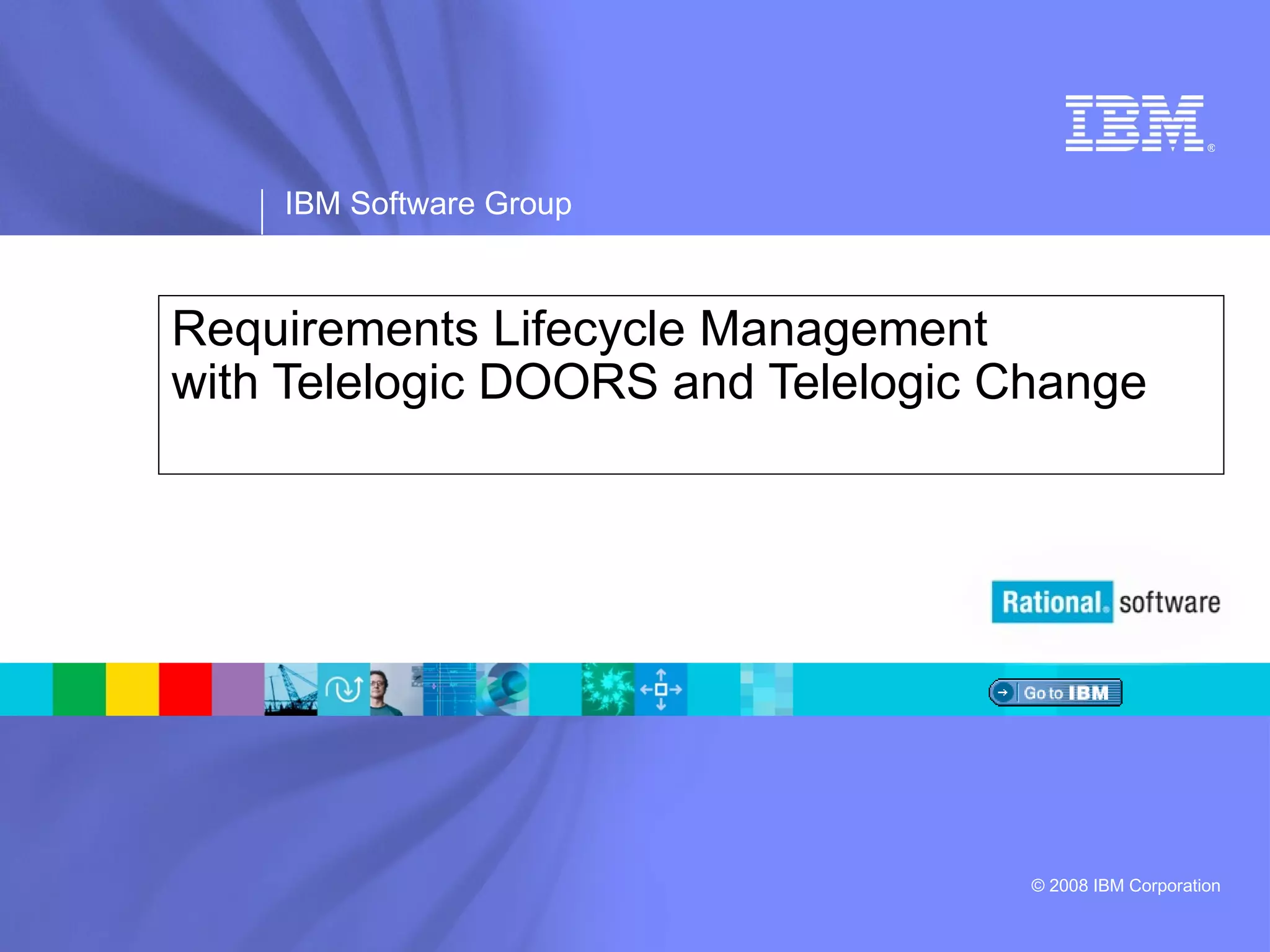This screenshot has width=1270, height=952.
Task: Click the Telelogic DOORS title line
Action: click(x=659, y=382)
